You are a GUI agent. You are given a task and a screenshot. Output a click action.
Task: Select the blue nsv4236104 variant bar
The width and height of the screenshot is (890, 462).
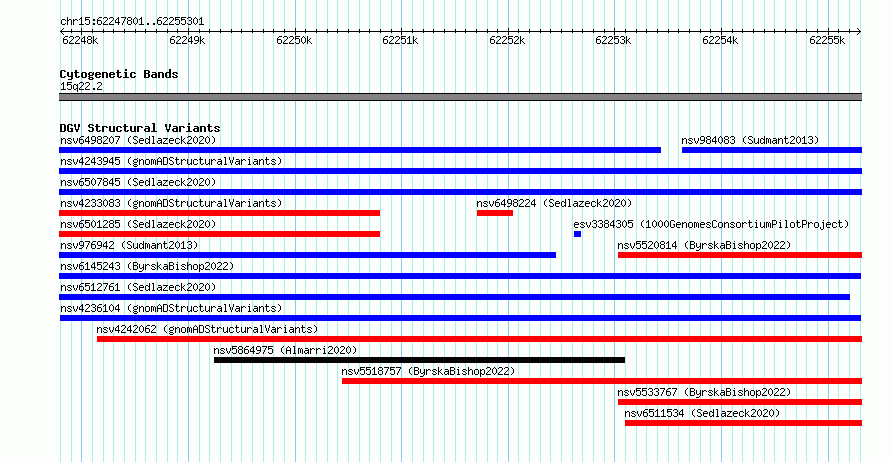(460, 318)
